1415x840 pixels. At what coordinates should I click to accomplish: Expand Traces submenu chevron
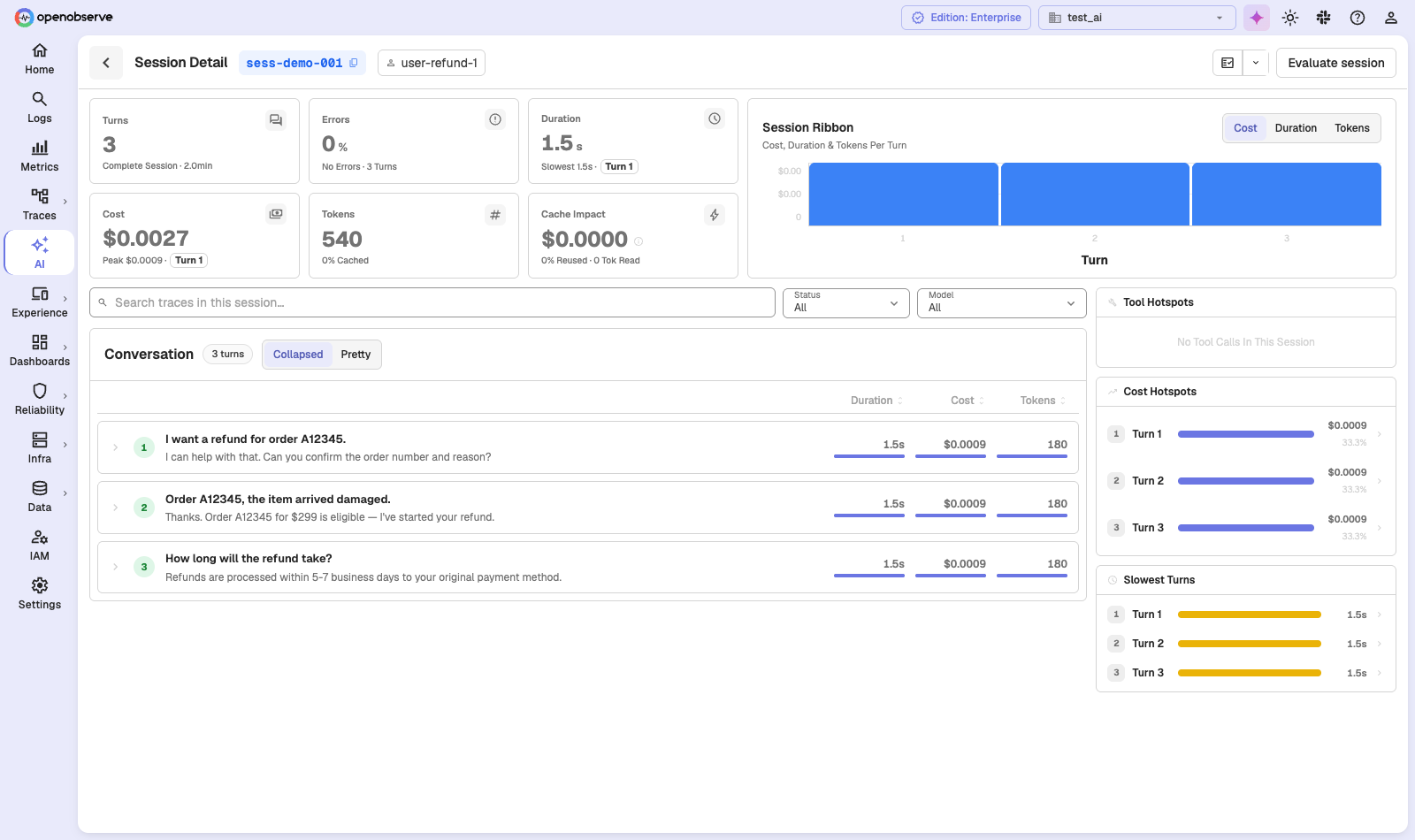(65, 202)
